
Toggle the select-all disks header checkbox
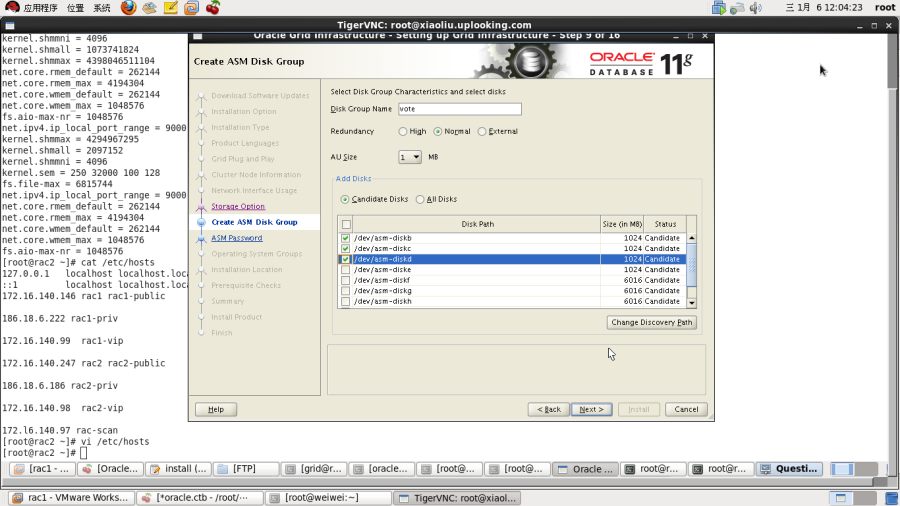346,224
